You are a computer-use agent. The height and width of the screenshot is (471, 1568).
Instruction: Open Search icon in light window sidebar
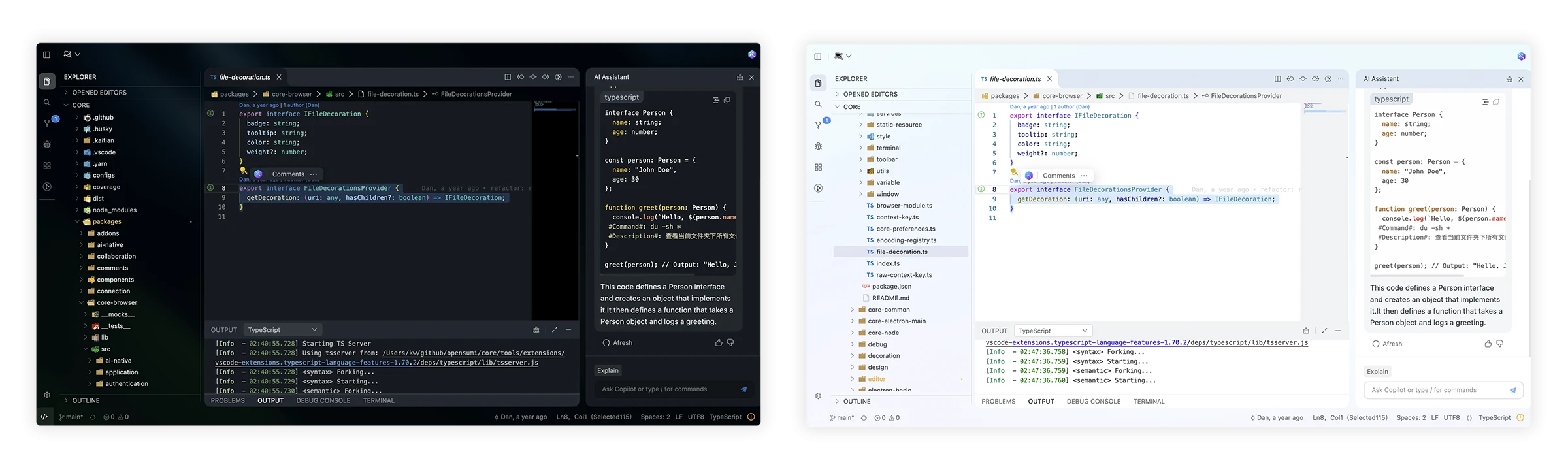coord(818,104)
